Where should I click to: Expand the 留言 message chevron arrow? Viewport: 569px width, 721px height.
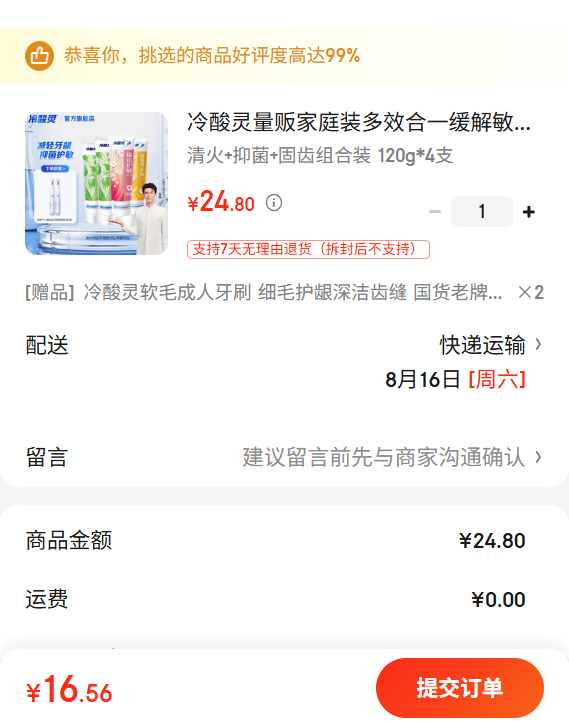538,457
